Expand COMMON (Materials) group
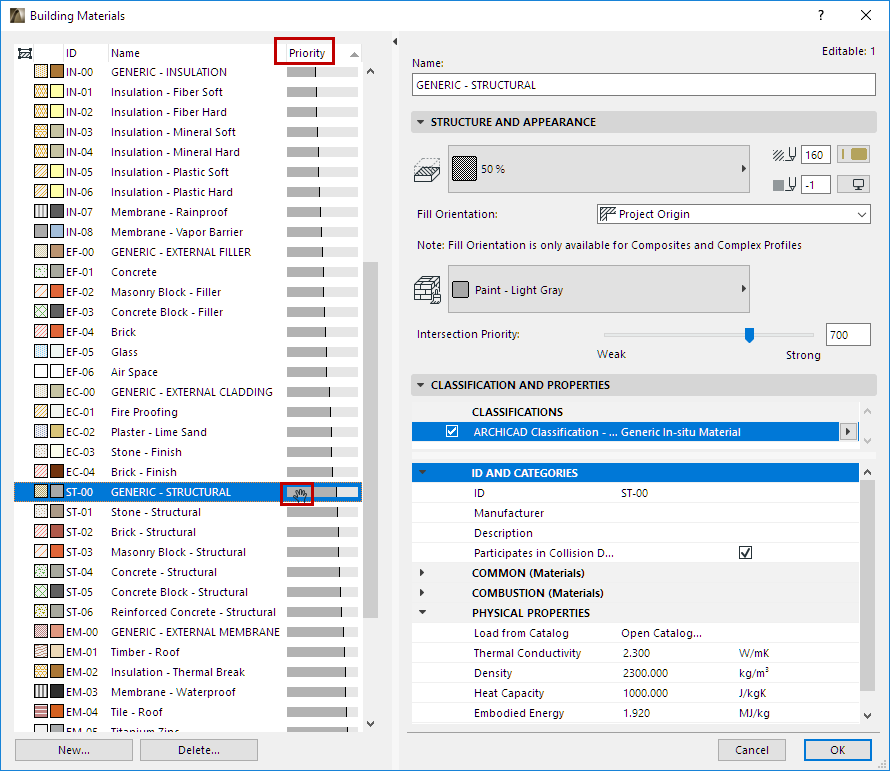Screen dimensions: 890x771 (x=422, y=572)
